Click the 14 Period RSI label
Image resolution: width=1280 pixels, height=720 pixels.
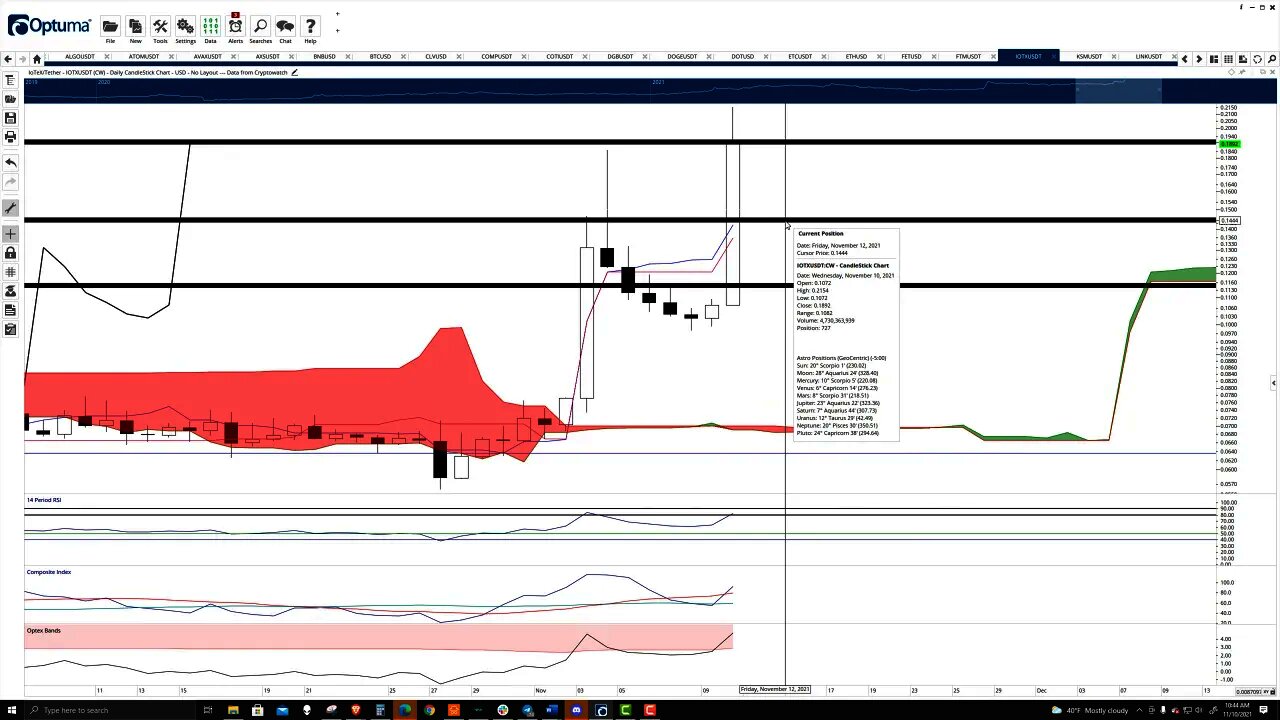click(44, 500)
